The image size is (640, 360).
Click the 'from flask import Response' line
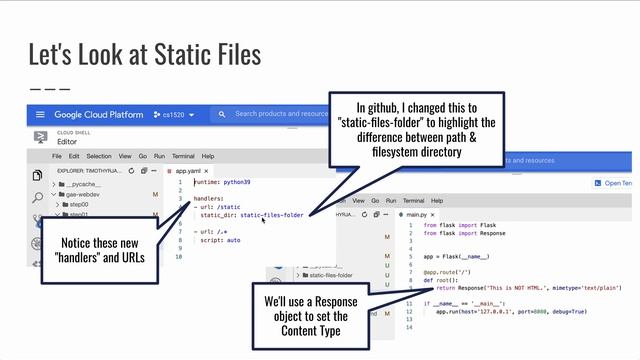point(464,233)
